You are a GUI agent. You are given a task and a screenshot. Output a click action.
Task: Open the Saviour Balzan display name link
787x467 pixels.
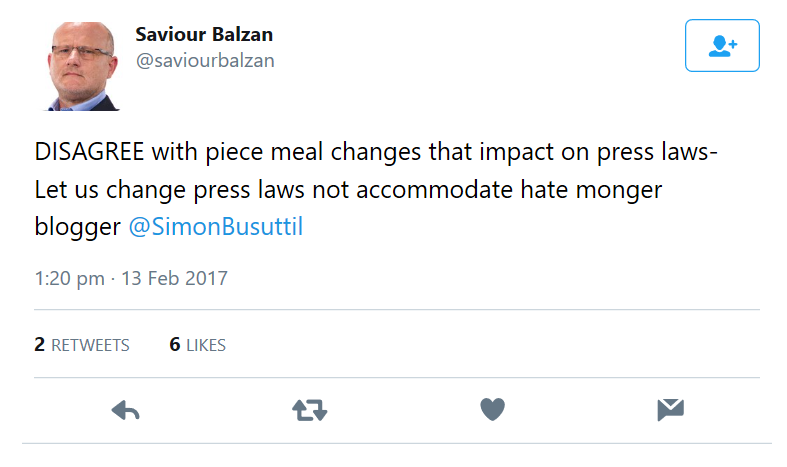[204, 35]
